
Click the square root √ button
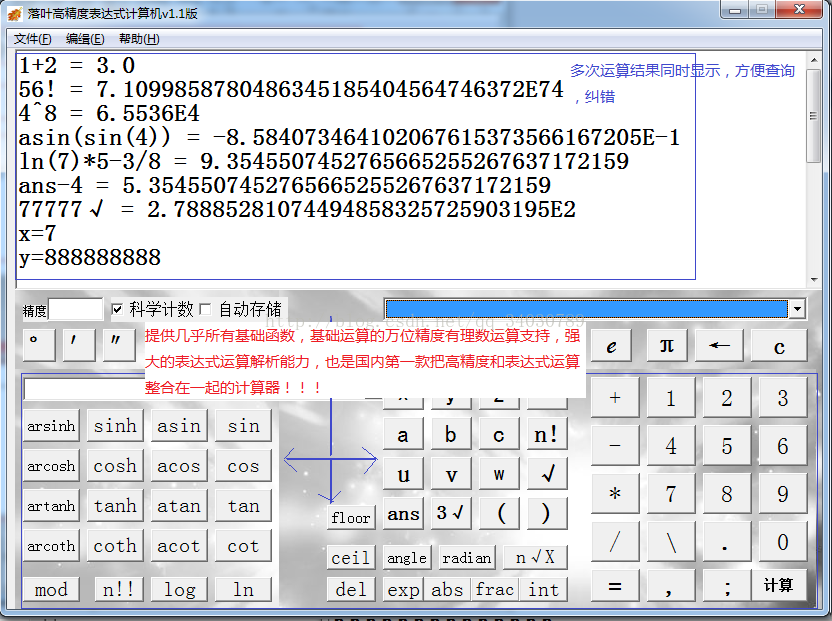pos(547,474)
